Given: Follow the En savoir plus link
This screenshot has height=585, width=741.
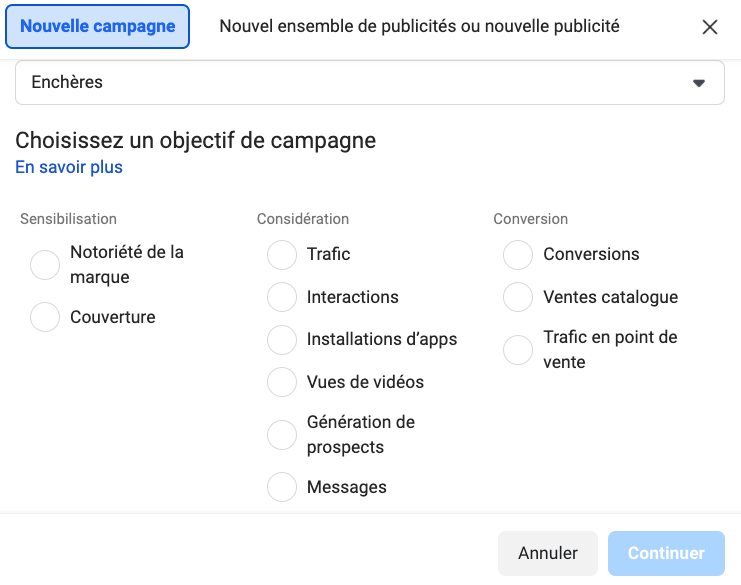Looking at the screenshot, I should tap(69, 168).
